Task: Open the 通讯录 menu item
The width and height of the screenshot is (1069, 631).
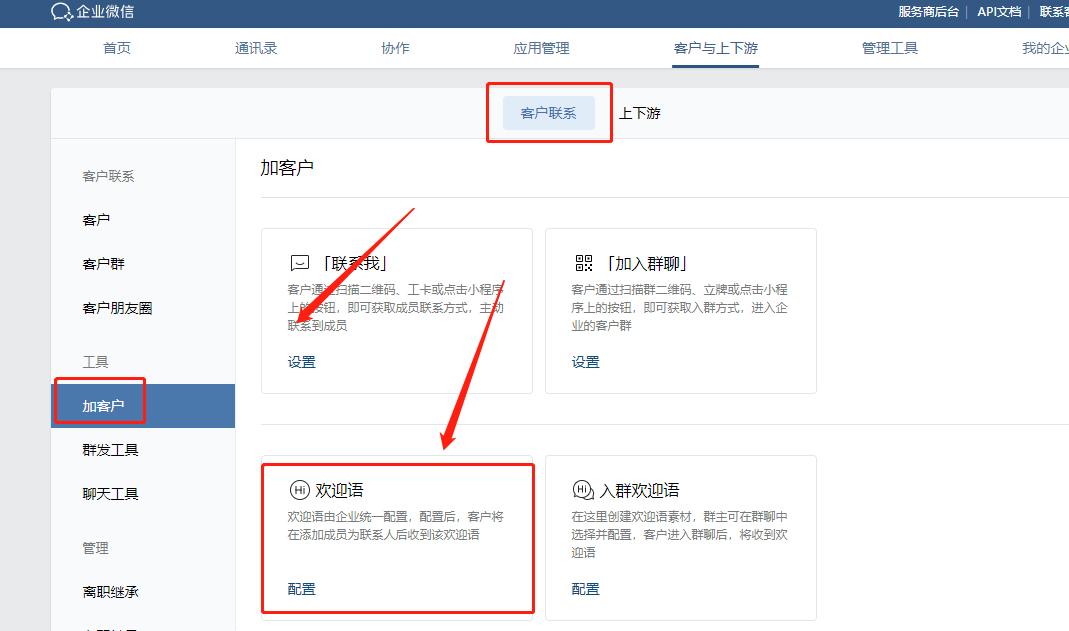Action: tap(255, 47)
